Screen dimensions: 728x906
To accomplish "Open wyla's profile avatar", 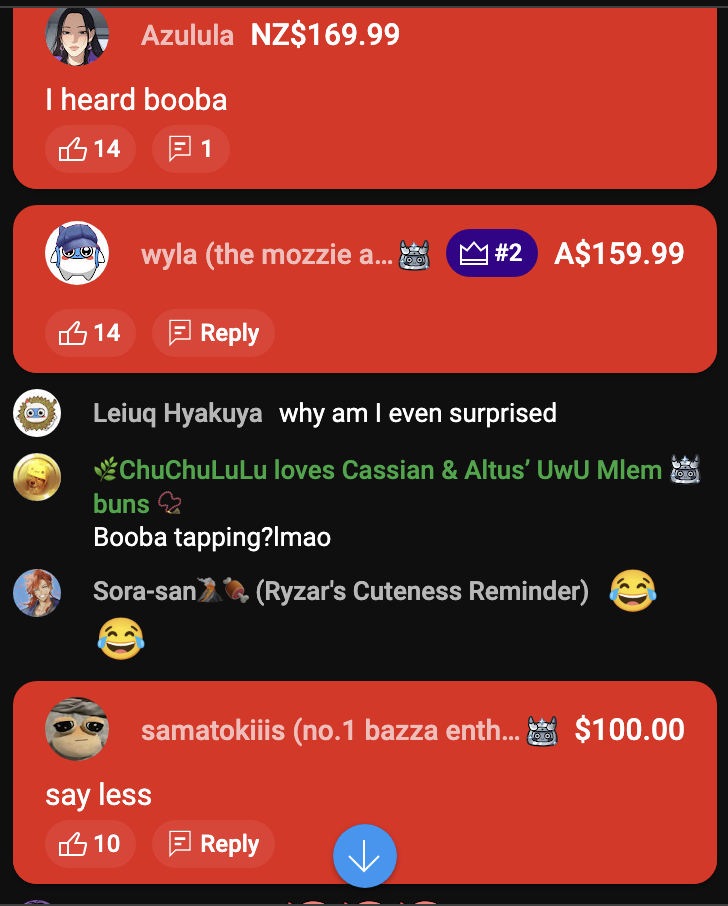I will pyautogui.click(x=77, y=253).
